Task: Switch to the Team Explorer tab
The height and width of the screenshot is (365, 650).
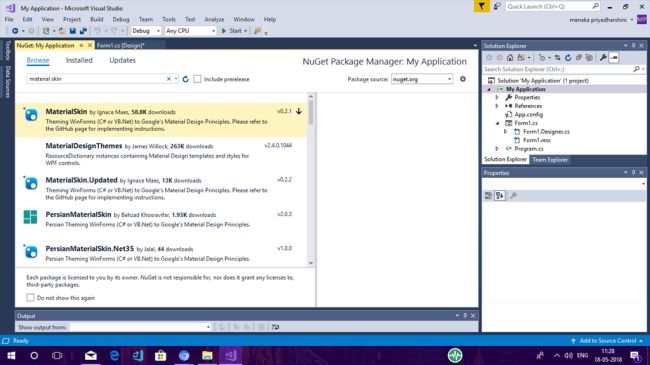Action: [550, 159]
